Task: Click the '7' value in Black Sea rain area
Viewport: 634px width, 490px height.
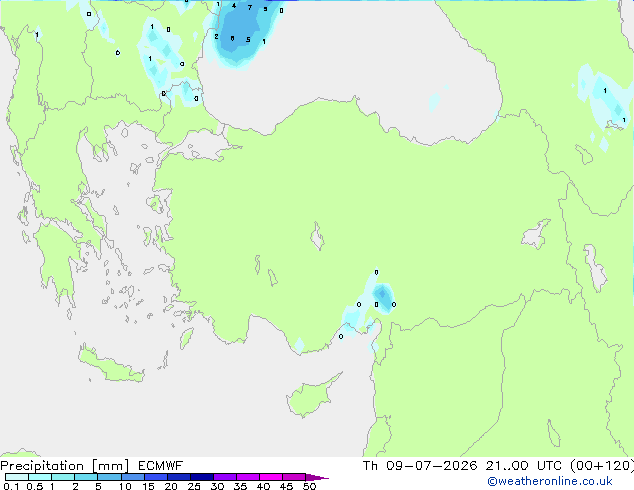Action: tap(249, 8)
